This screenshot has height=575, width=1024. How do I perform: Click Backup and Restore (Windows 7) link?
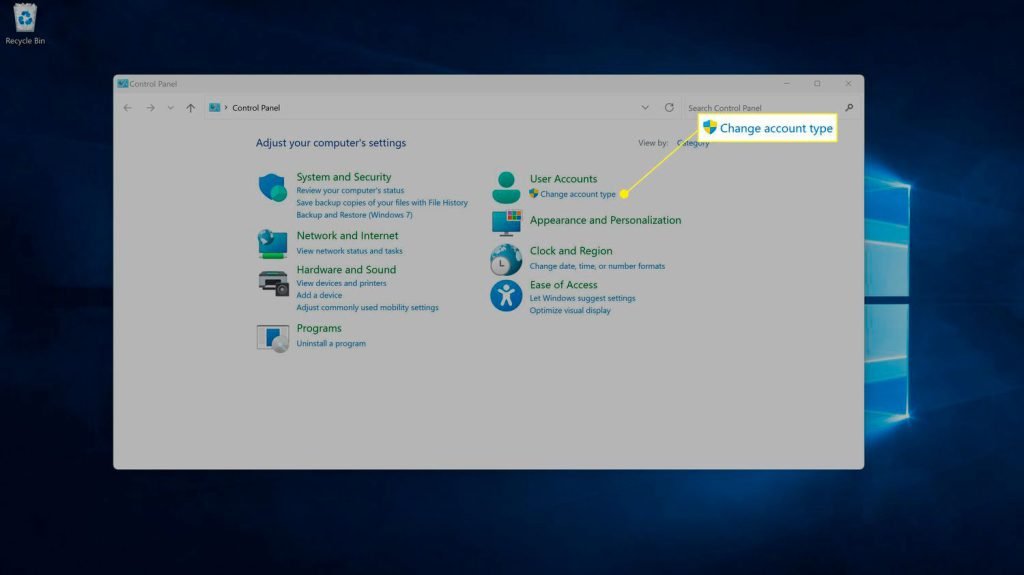[354, 215]
